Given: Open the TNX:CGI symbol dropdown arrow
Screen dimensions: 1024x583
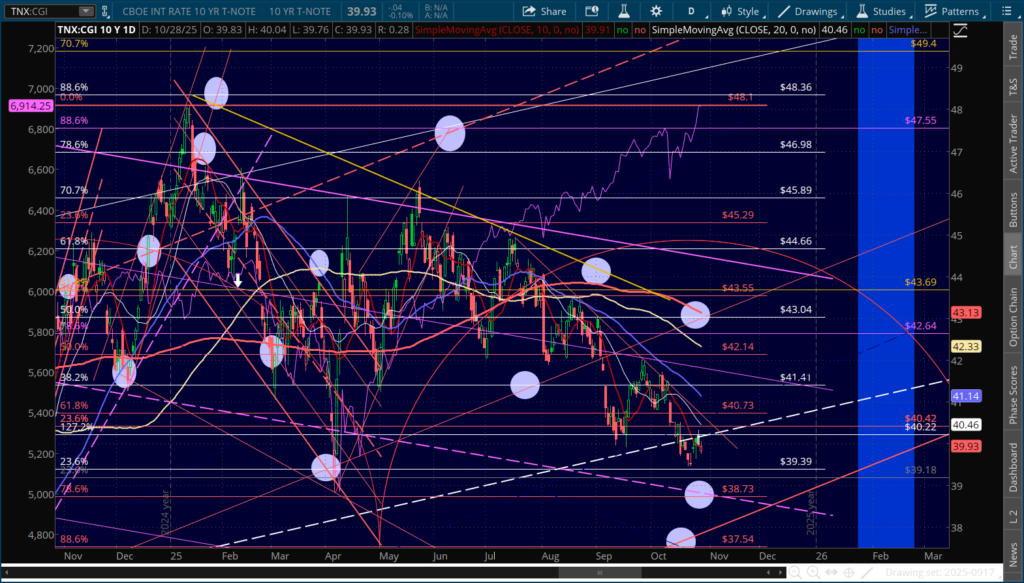Looking at the screenshot, I should click(86, 11).
